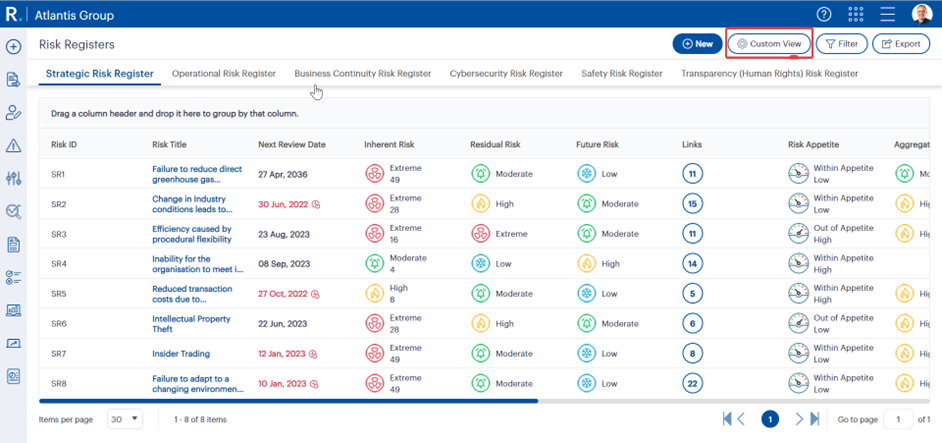Switch to Strategic Risk Register tab
Viewport: 942px width, 443px height.
[100, 74]
